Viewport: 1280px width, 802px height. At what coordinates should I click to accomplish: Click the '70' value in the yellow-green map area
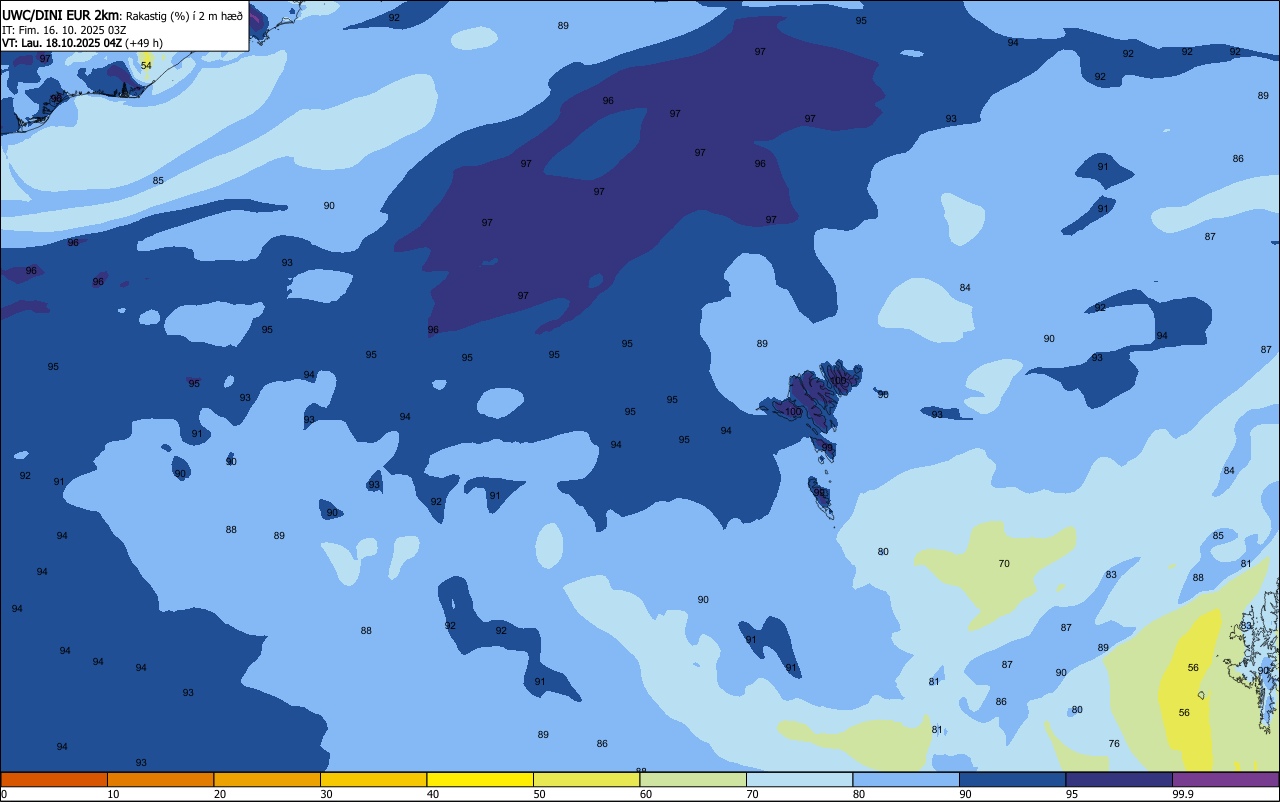1004,564
